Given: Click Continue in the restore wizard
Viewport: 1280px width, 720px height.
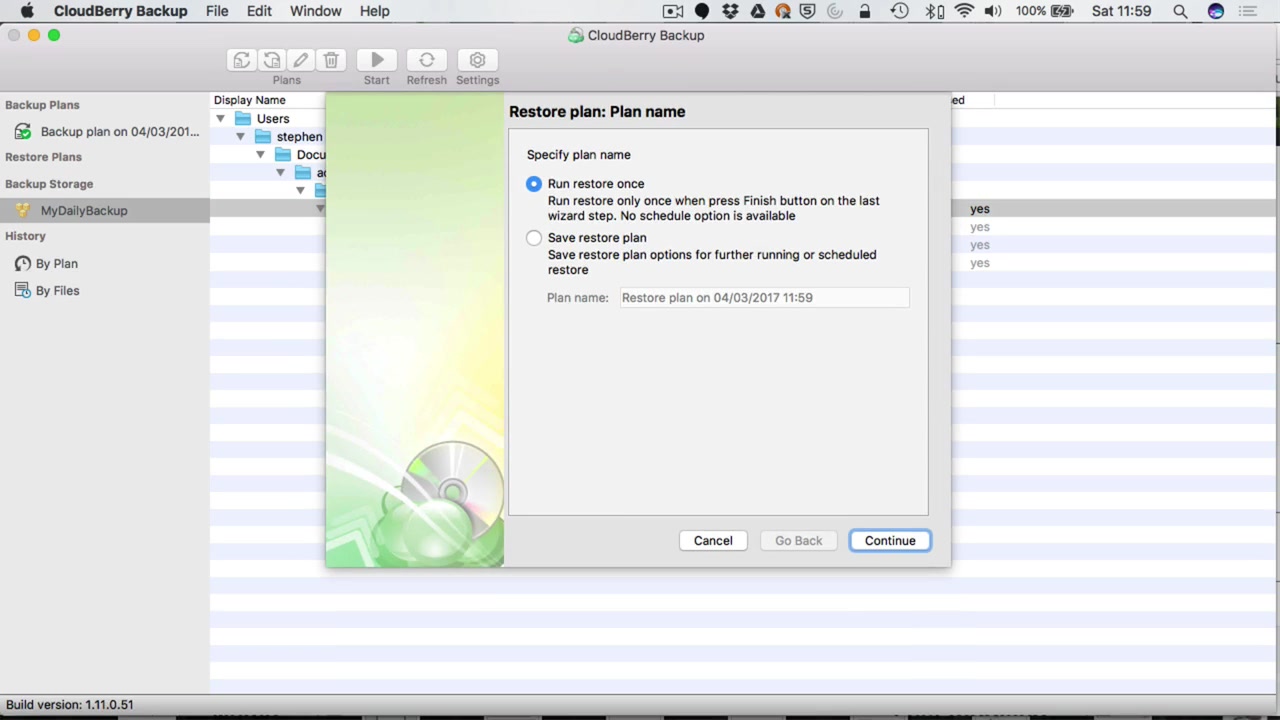Looking at the screenshot, I should pos(890,541).
